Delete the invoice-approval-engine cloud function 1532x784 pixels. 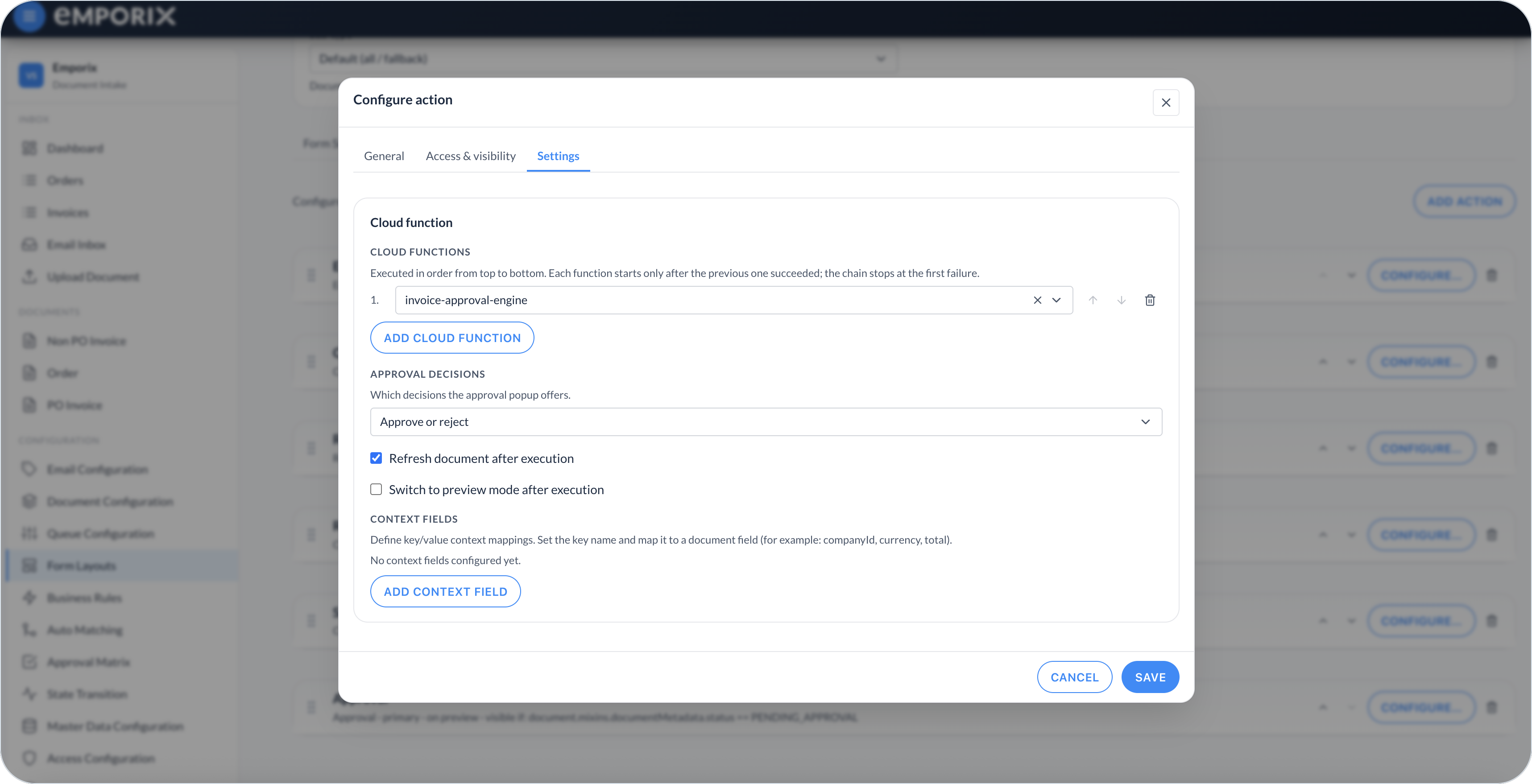click(x=1150, y=300)
